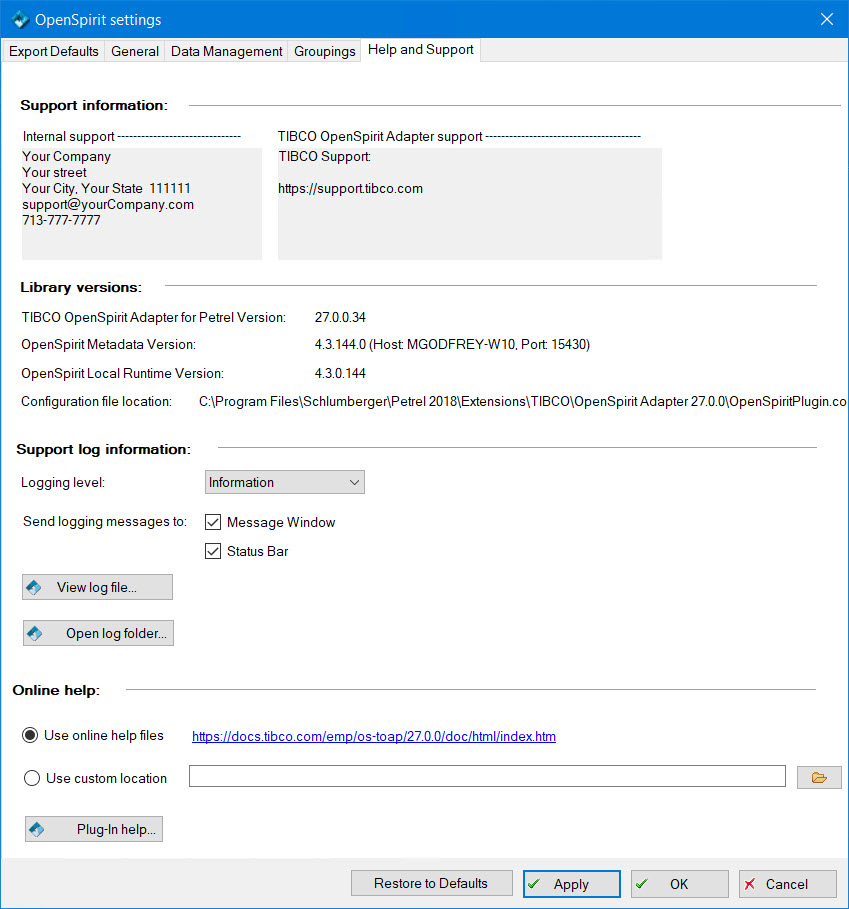Click folder browse icon for custom help location
The height and width of the screenshot is (909, 849).
coord(819,777)
